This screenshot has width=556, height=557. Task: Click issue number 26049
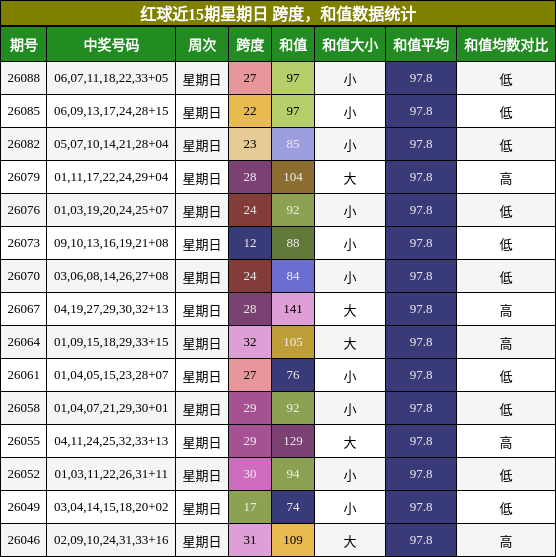click(23, 507)
